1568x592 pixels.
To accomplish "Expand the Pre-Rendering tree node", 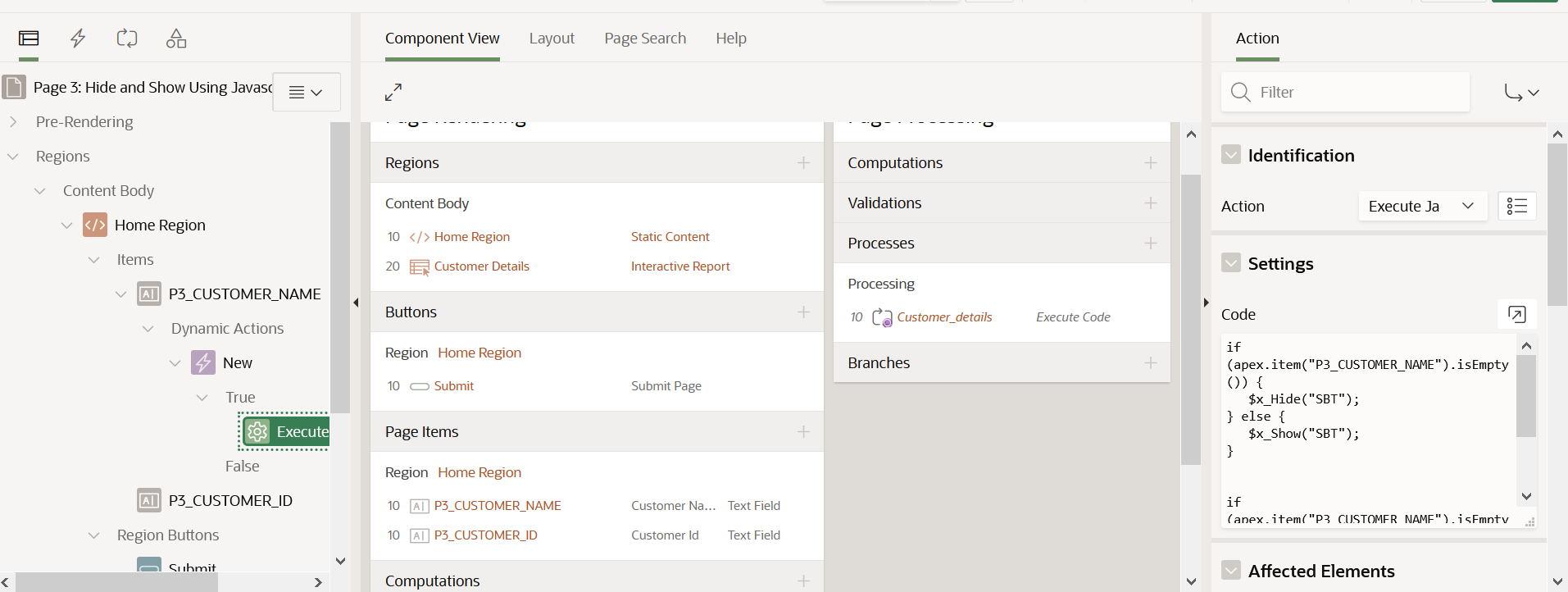I will pos(13,122).
